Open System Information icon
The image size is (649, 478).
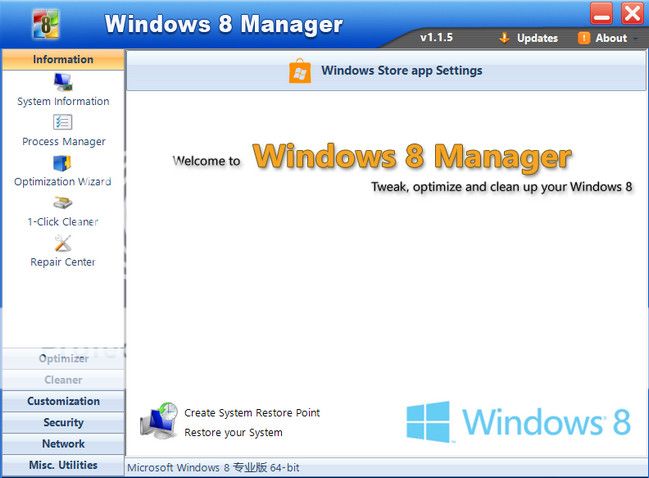point(63,82)
